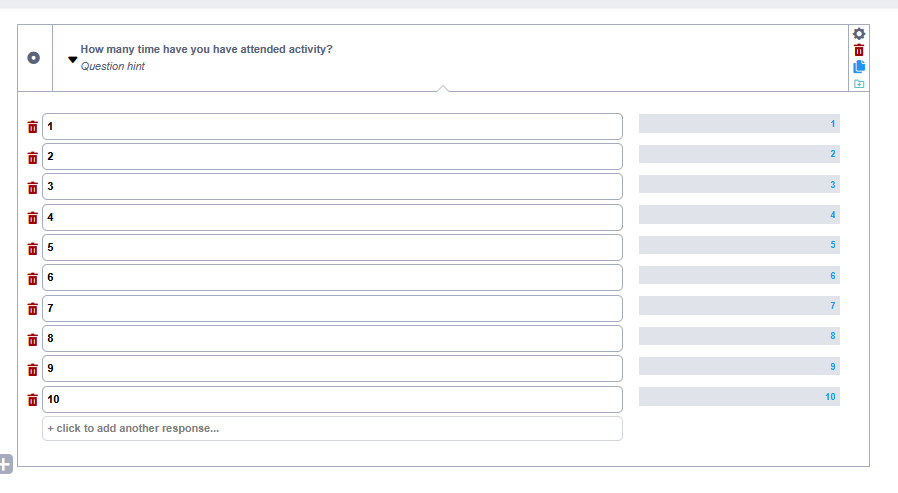Click response label field containing 6

click(332, 278)
